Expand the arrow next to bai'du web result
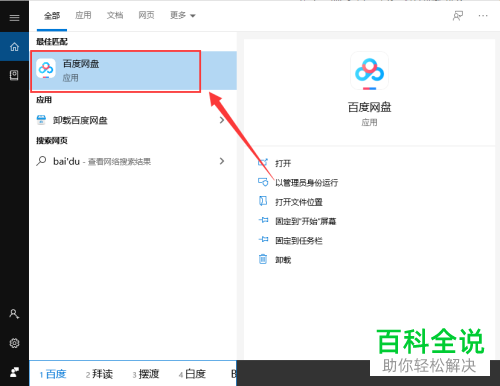Screen dimensions: 500x386 [222, 161]
